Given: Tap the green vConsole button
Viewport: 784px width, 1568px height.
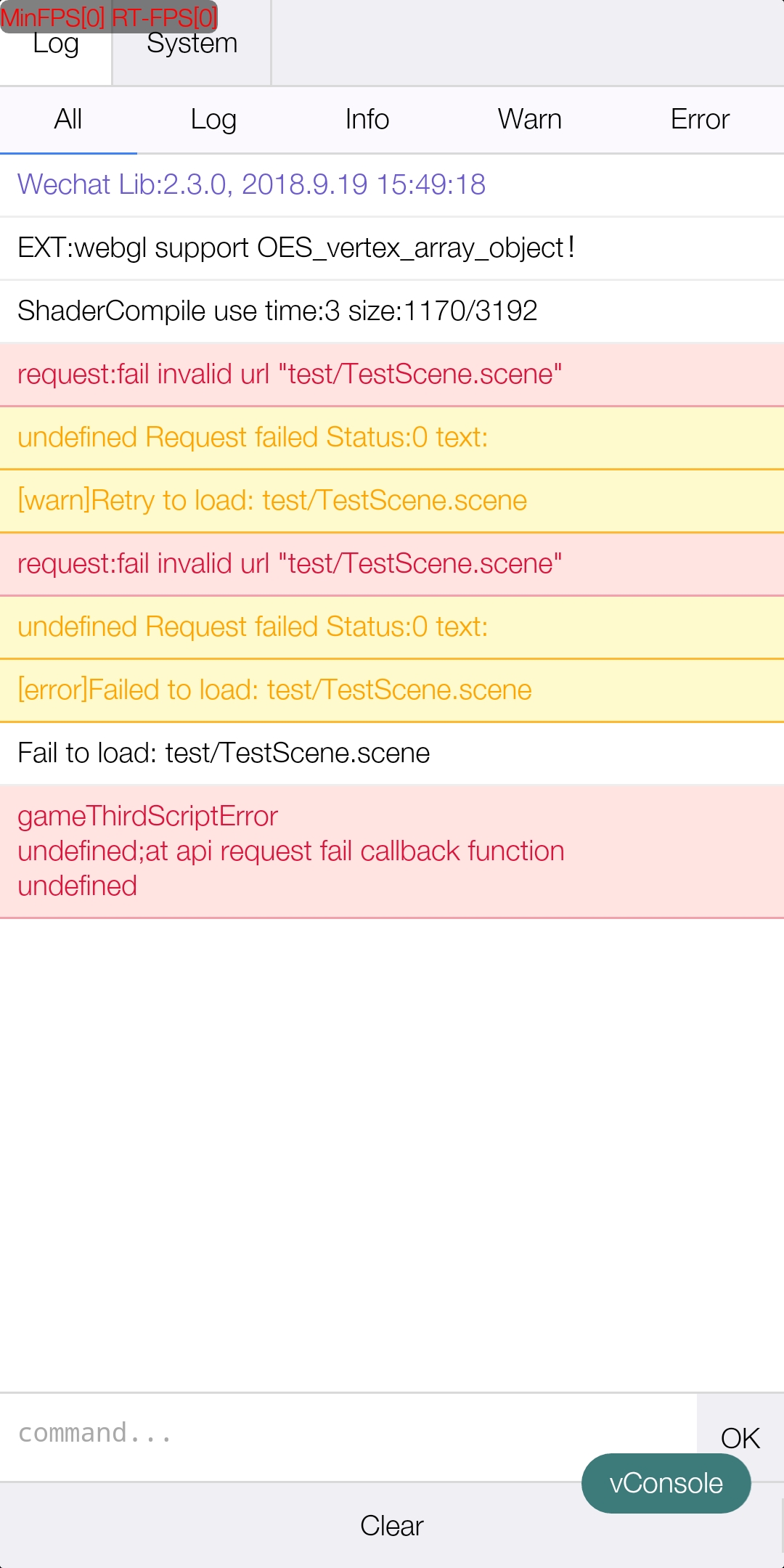Looking at the screenshot, I should (666, 1483).
